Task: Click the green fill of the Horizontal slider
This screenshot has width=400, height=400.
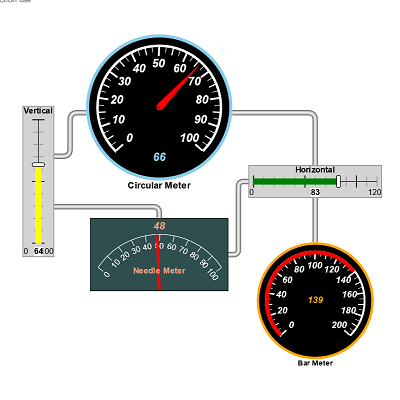Action: [295, 182]
